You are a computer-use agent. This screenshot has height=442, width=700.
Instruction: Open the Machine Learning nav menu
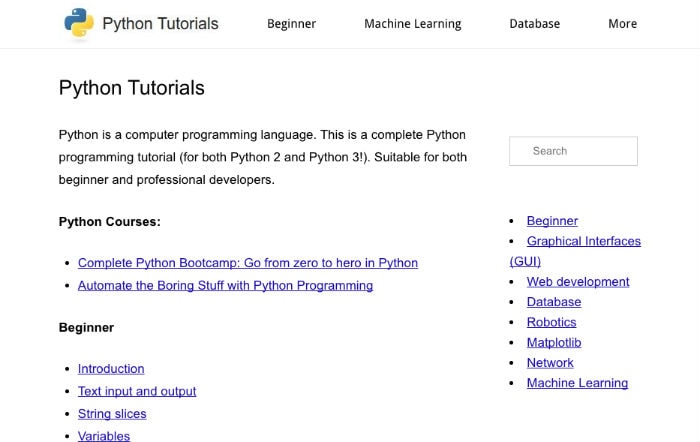pyautogui.click(x=412, y=24)
